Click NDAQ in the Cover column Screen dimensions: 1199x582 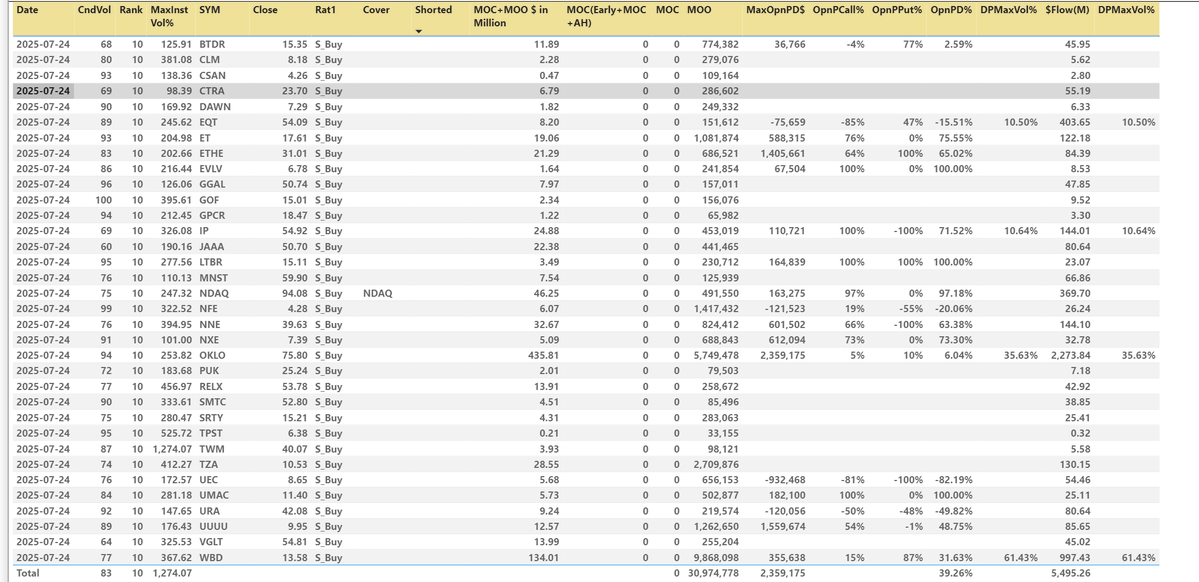[378, 294]
